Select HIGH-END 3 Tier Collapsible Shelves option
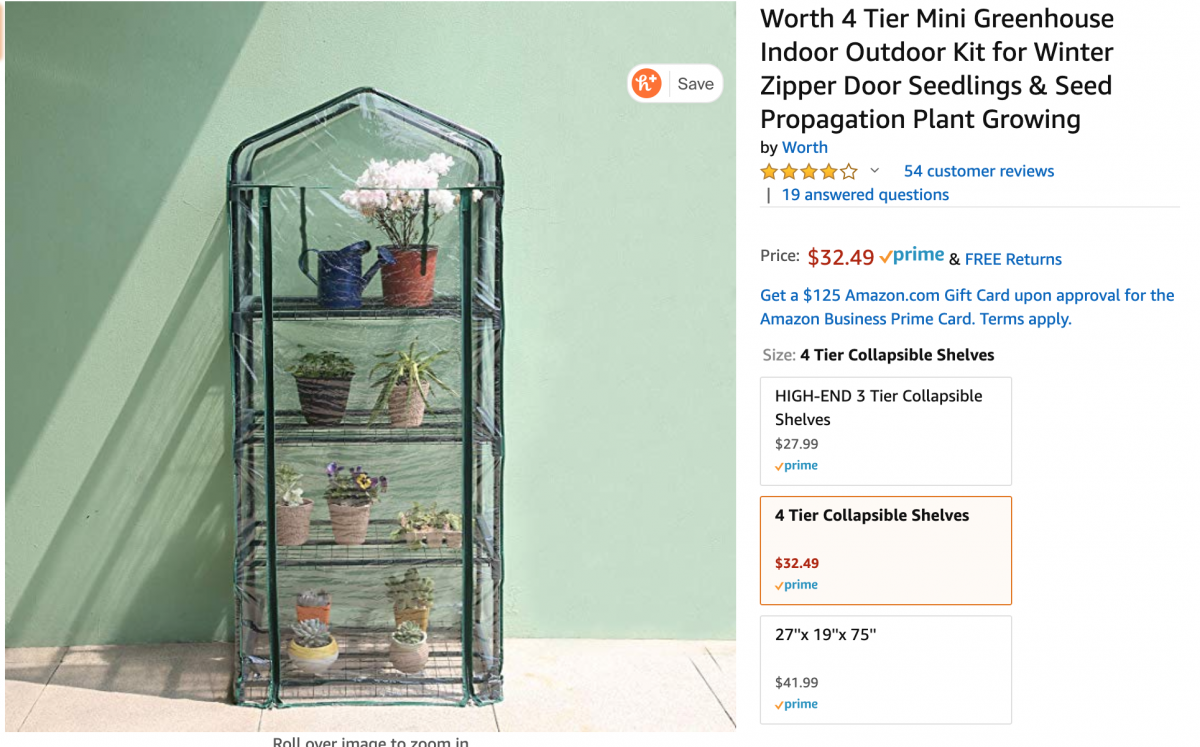Image resolution: width=1200 pixels, height=747 pixels. click(x=885, y=430)
